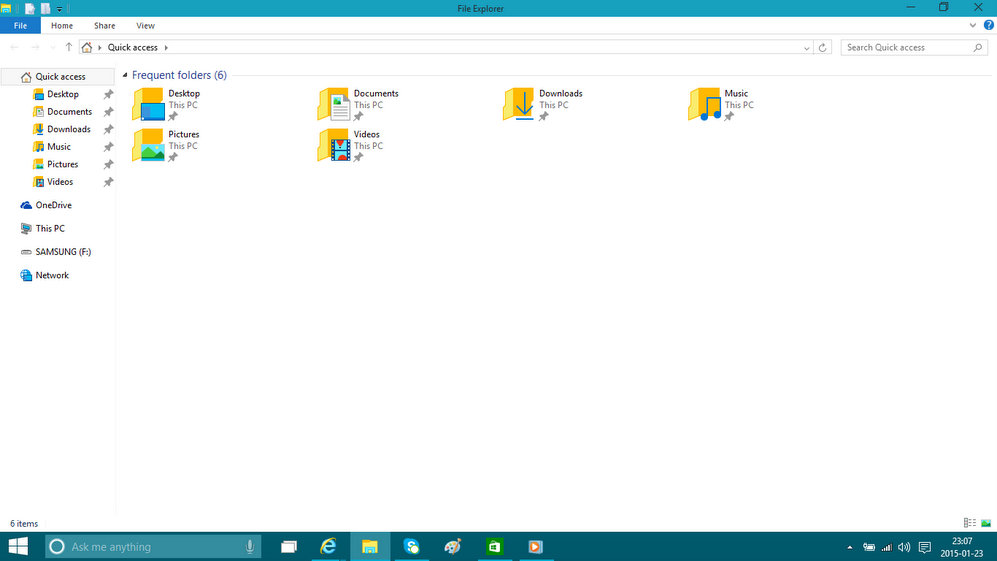Click the Search Quick access field

tap(907, 47)
